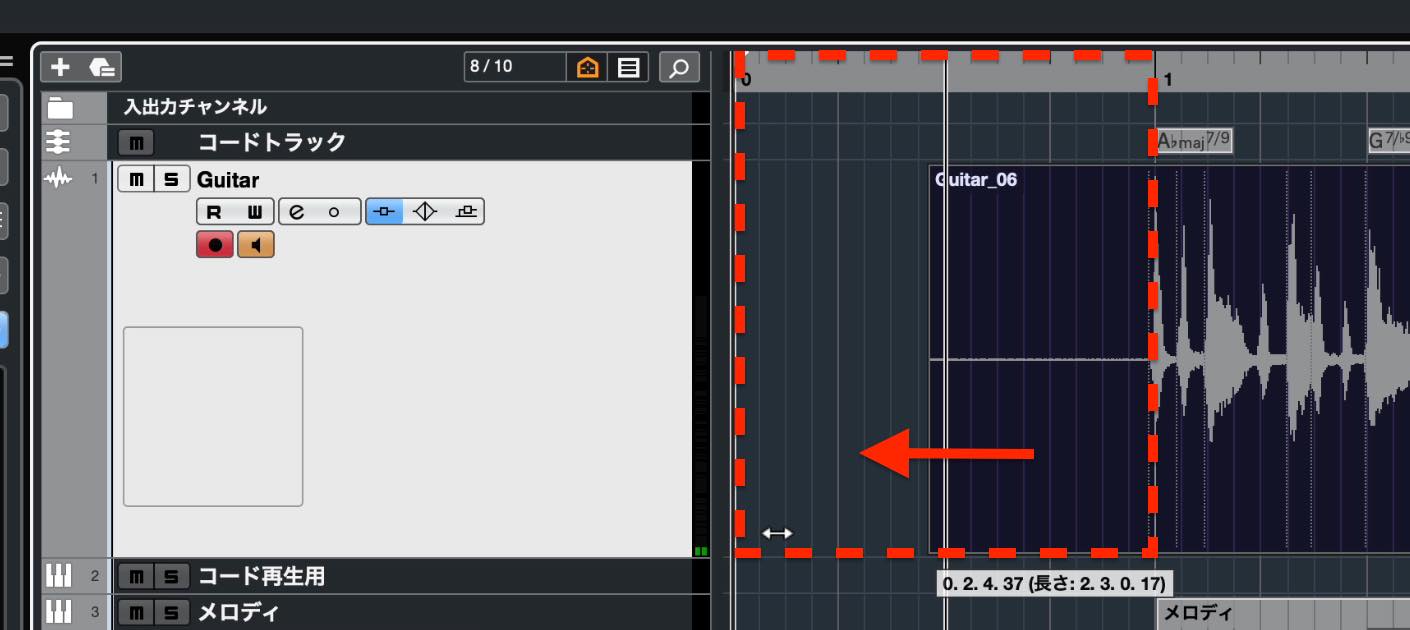Click the find tracks magnifier icon
Screen dimensions: 1410x630
tap(679, 68)
